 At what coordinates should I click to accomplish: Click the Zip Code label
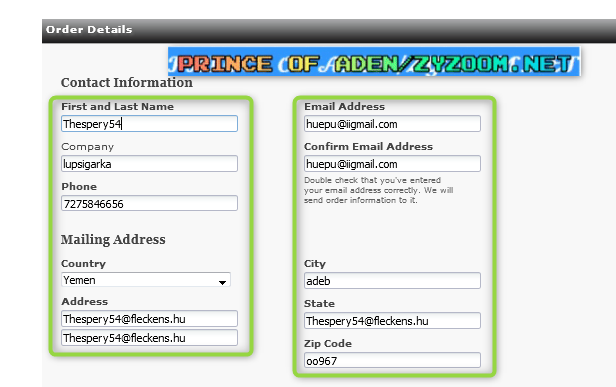tap(328, 343)
